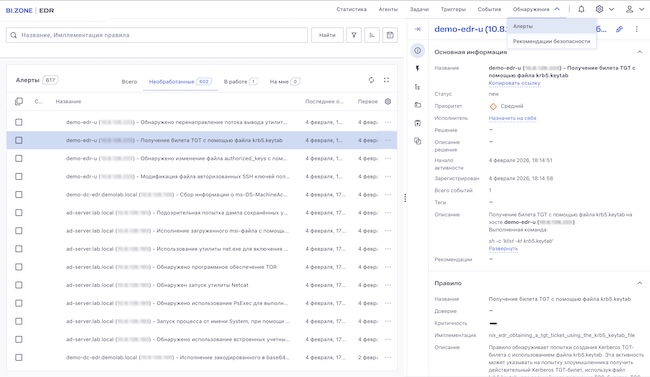
Task: Sort by Название column header
Action: [68, 102]
